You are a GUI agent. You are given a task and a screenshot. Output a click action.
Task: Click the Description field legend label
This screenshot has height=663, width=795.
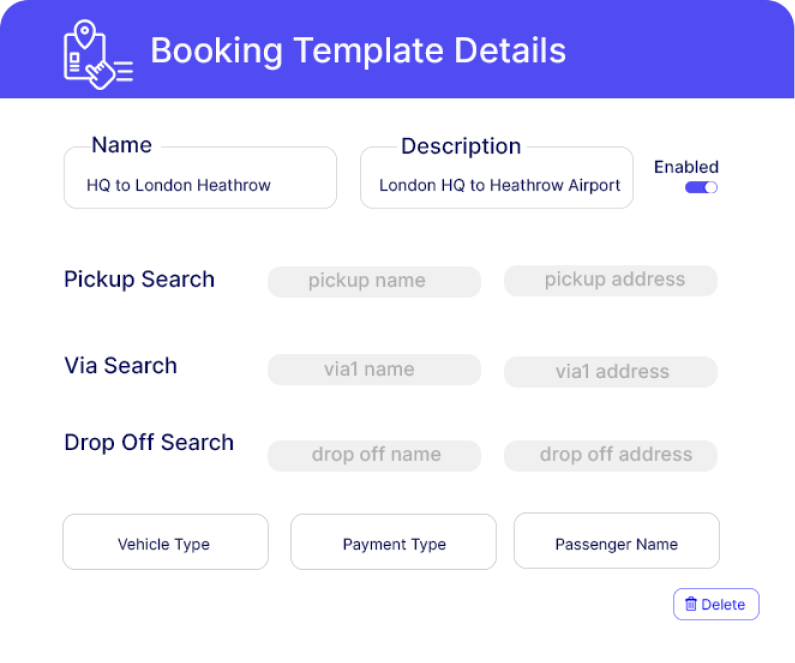[x=461, y=146]
